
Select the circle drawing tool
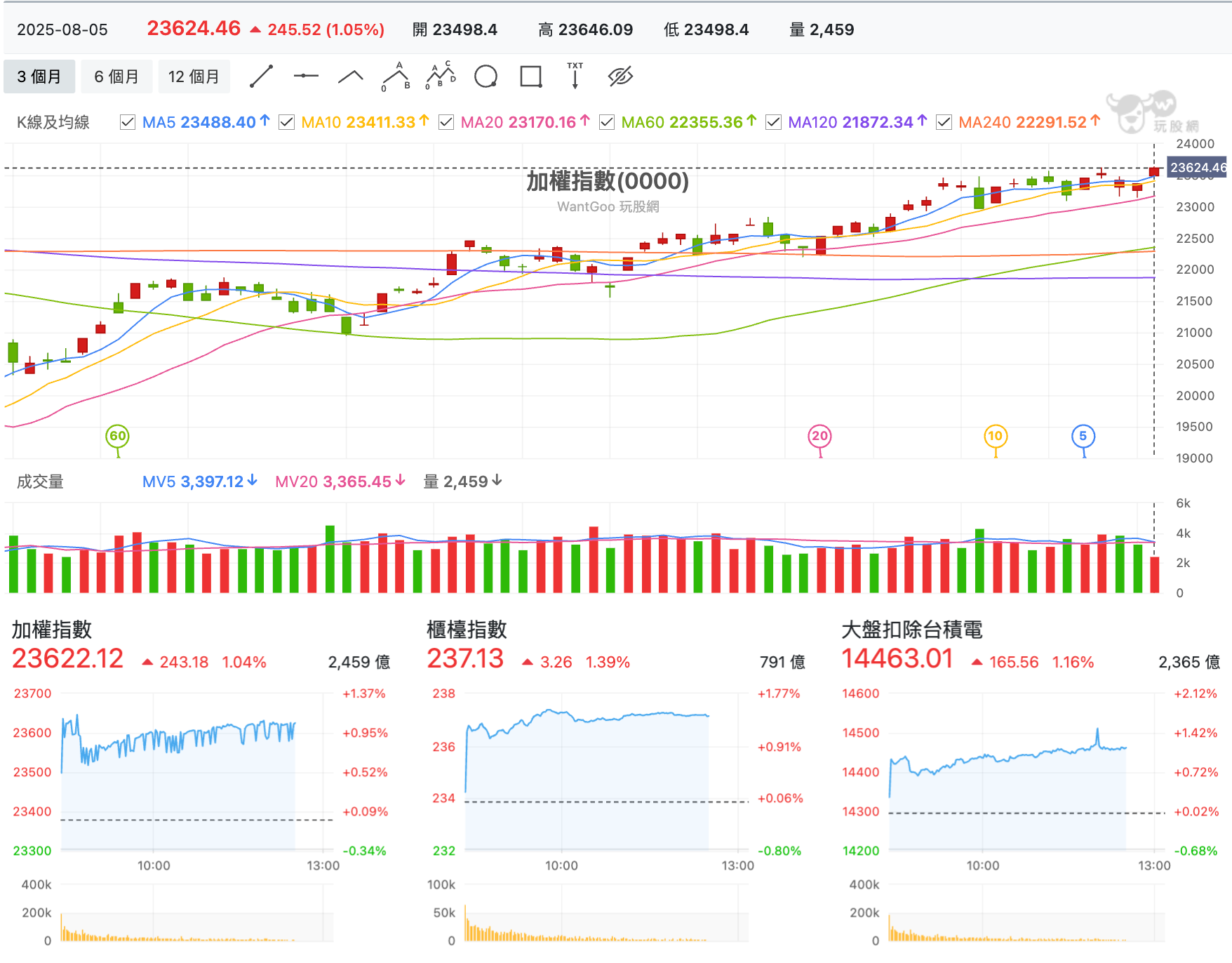(486, 77)
